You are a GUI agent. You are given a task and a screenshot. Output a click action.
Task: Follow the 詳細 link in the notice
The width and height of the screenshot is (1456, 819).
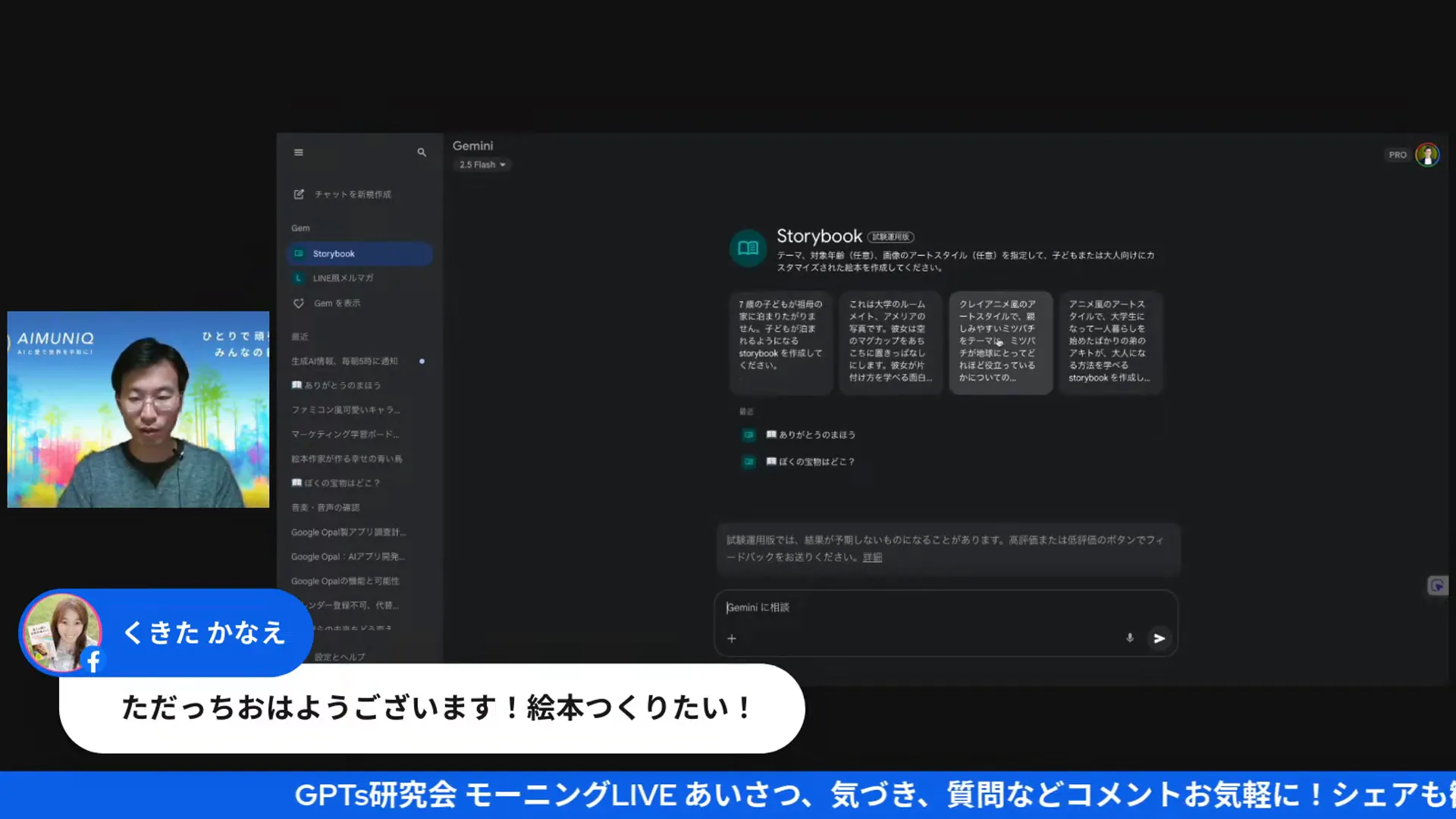click(x=872, y=557)
